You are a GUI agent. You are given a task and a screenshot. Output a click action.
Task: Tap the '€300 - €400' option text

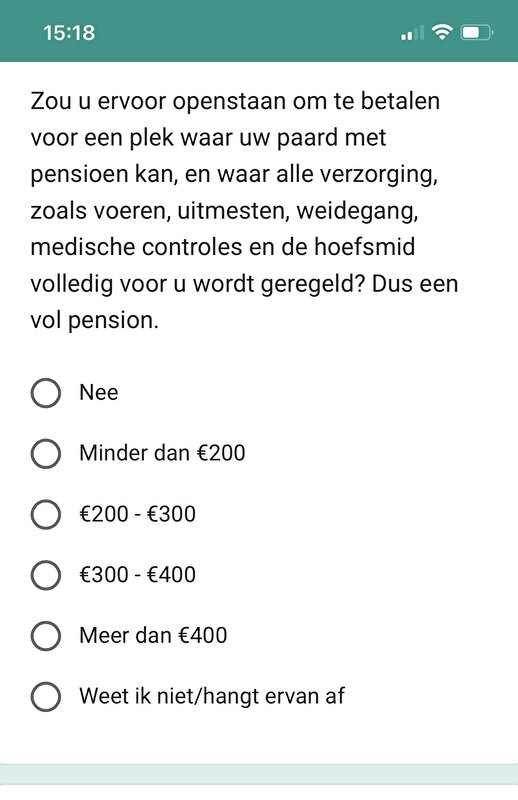[137, 574]
